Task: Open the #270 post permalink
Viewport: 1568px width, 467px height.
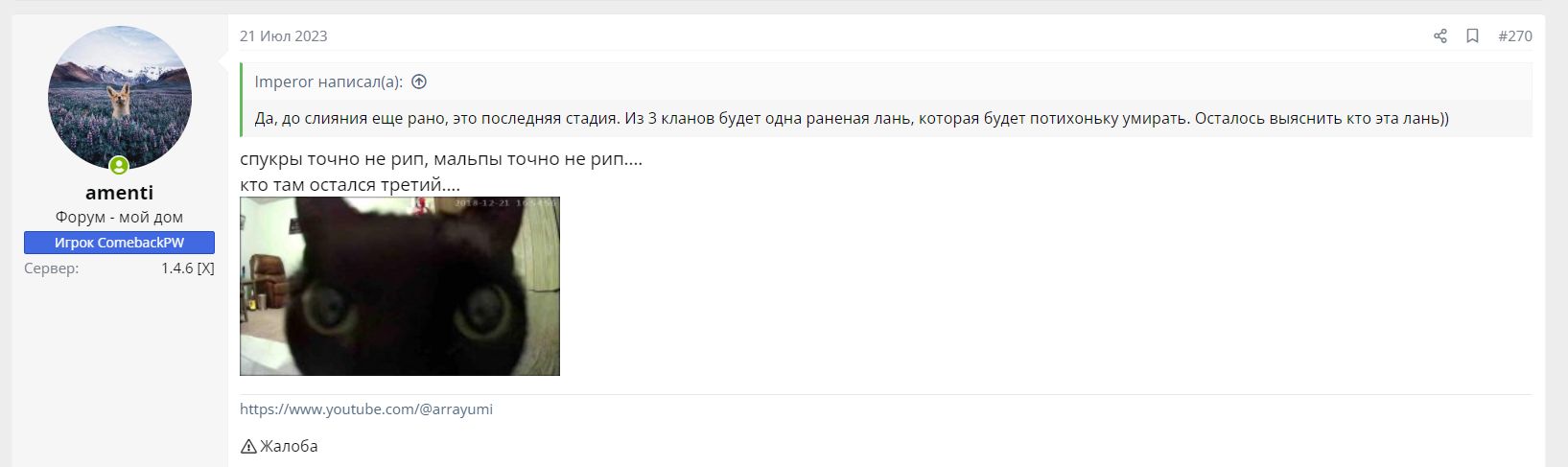Action: (1515, 35)
